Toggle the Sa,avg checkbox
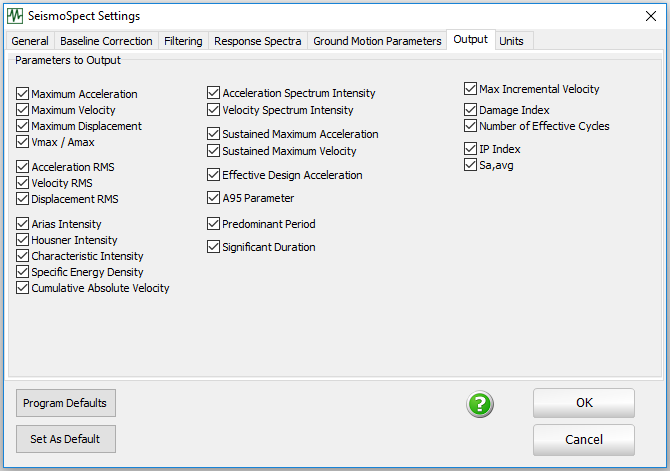The image size is (670, 471). [x=471, y=165]
